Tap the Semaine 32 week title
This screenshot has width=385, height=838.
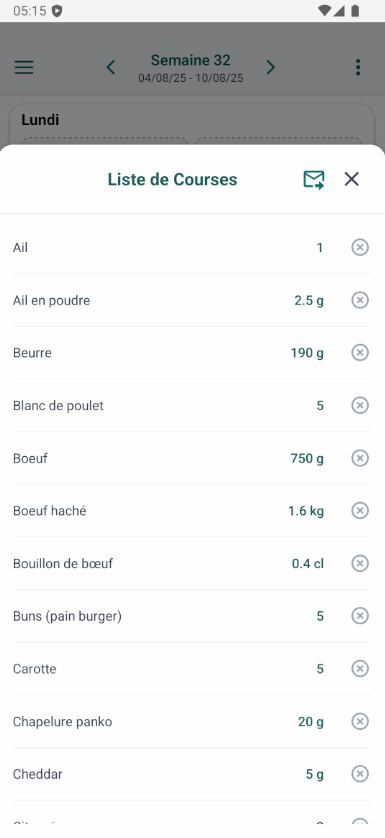[x=190, y=60]
